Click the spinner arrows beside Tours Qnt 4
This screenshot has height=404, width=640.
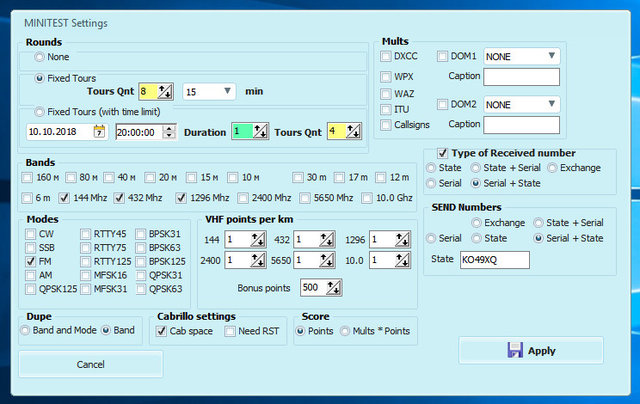coord(353,131)
